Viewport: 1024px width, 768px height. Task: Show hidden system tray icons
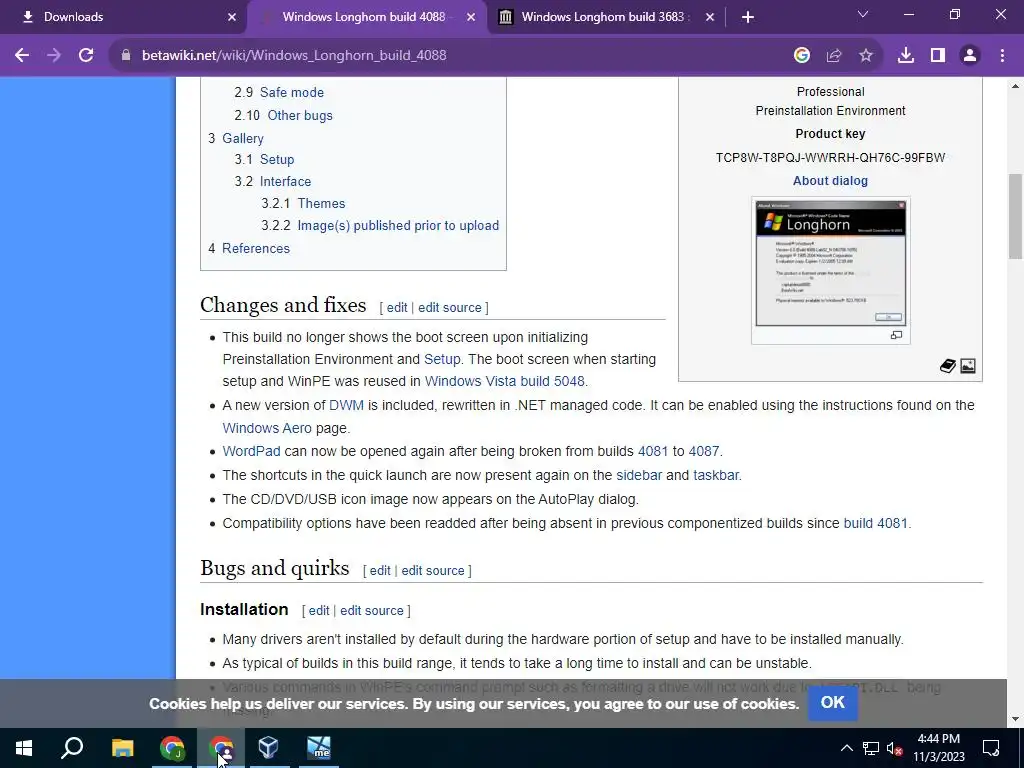846,748
